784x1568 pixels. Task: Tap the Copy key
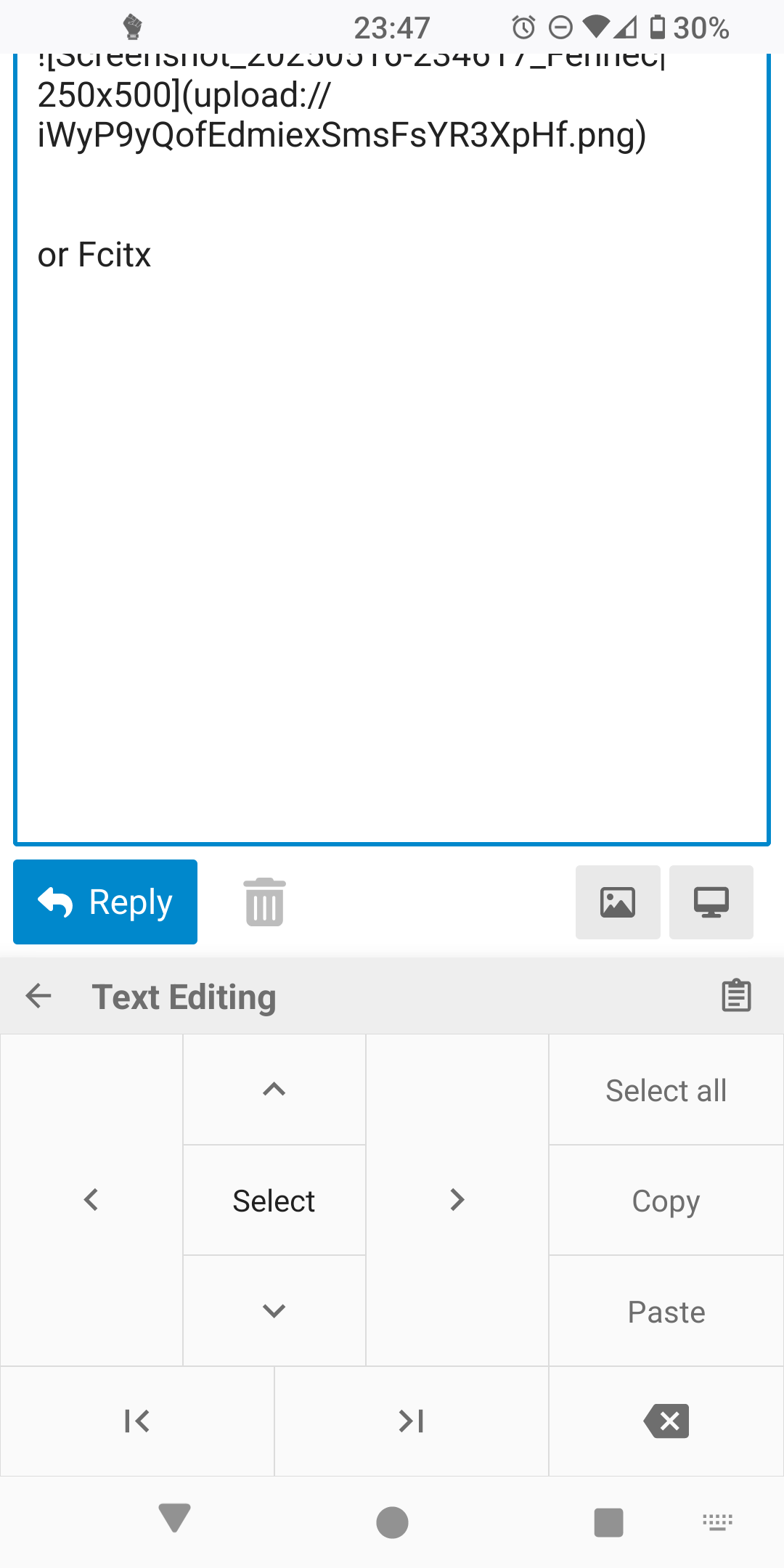[x=666, y=1201]
